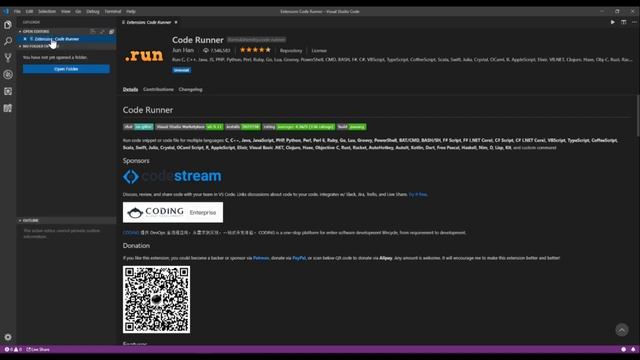Click Live Share in the status bar
Image resolution: width=640 pixels, height=360 pixels.
[x=38, y=349]
